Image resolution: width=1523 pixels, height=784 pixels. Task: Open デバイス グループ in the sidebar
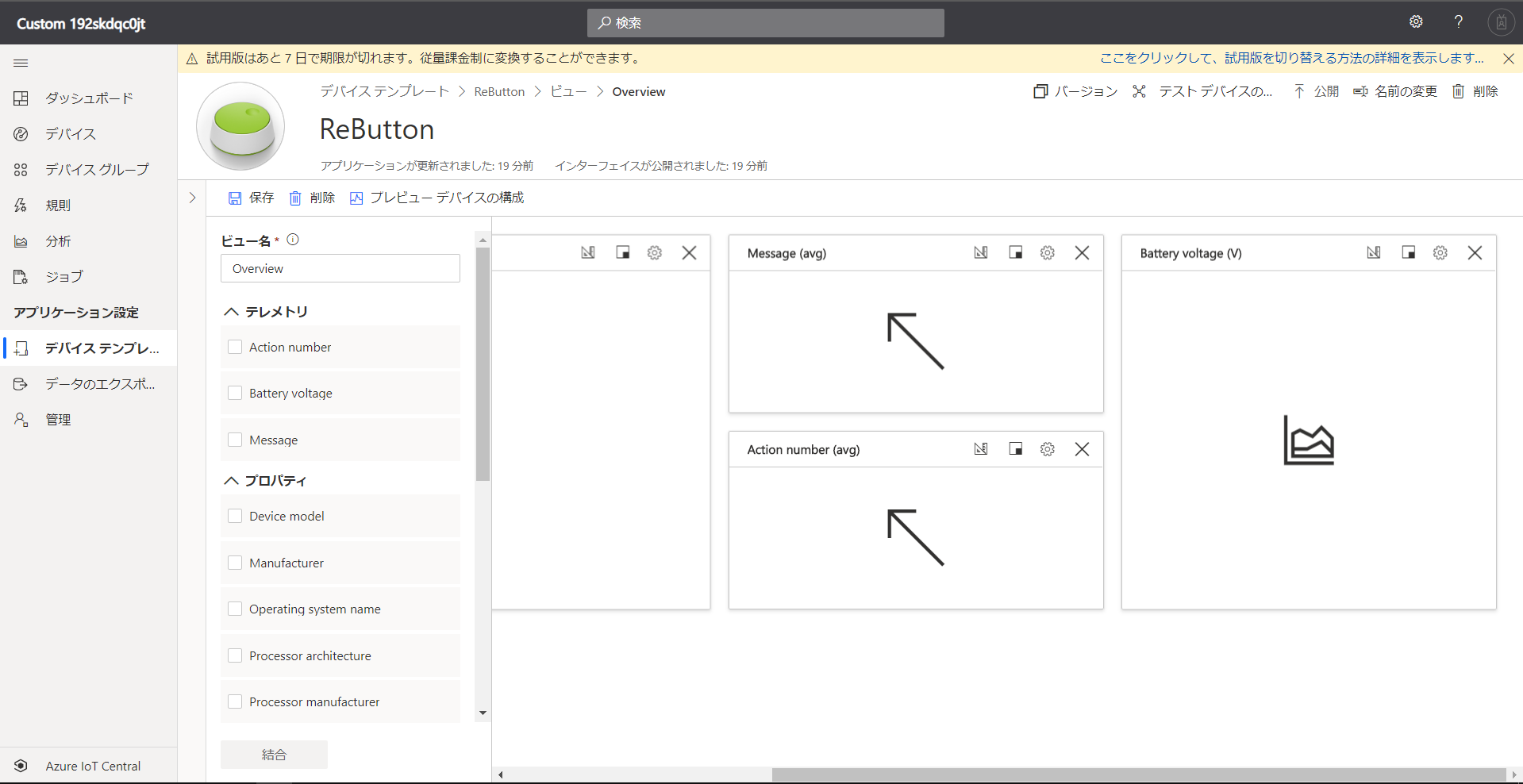pyautogui.click(x=88, y=170)
